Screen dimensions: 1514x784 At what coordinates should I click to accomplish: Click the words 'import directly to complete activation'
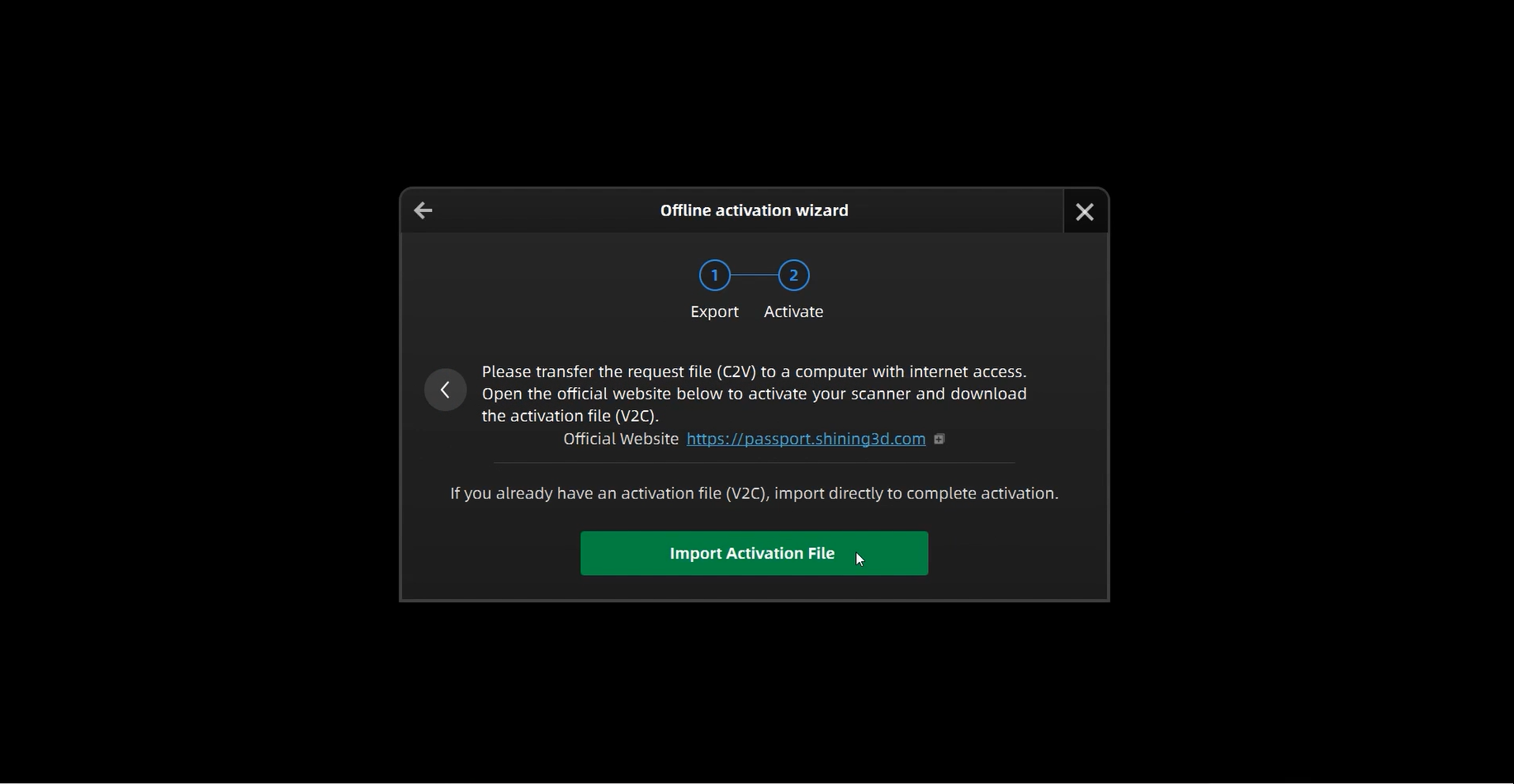916,494
